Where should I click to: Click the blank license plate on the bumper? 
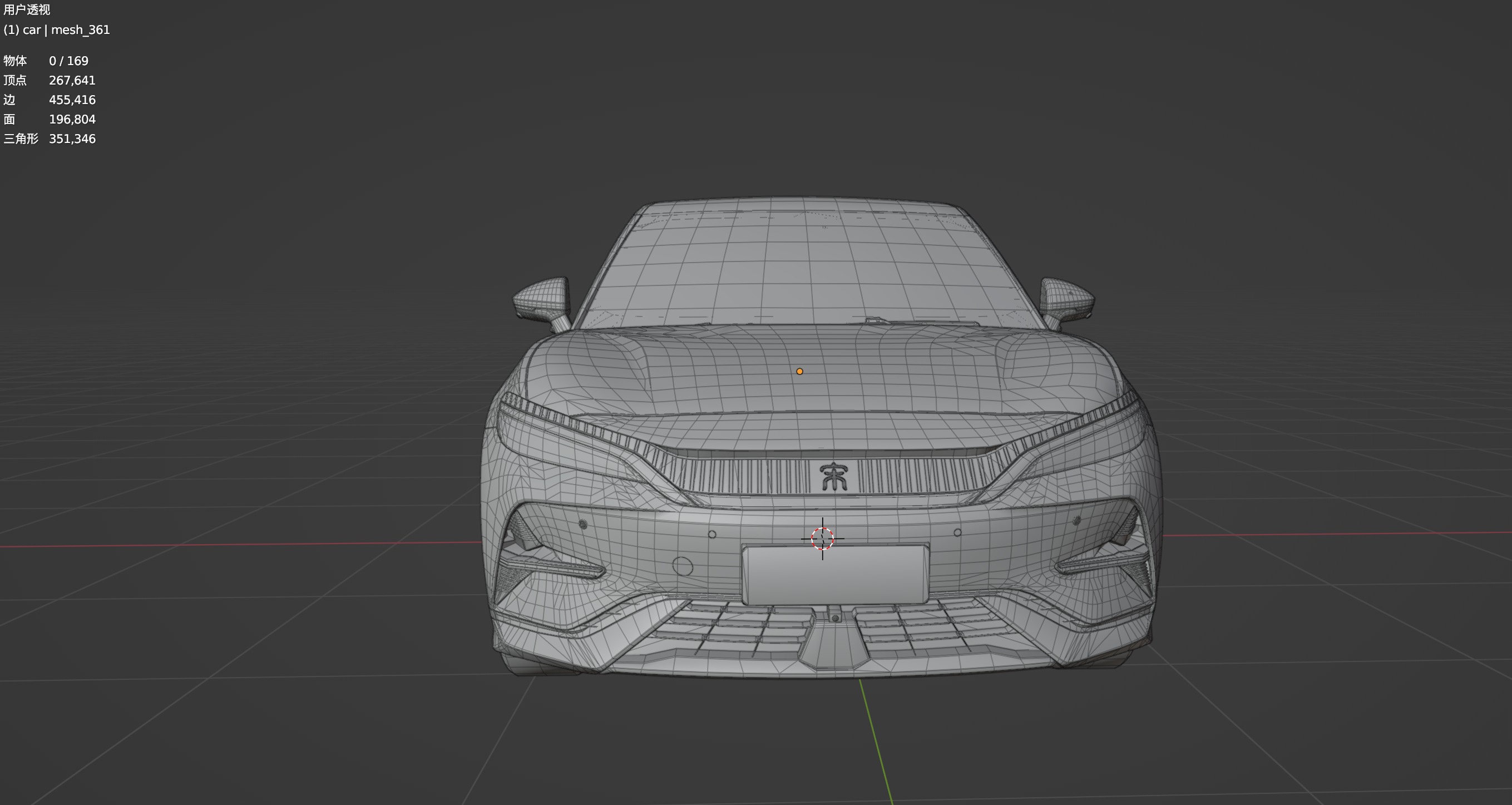(x=835, y=574)
